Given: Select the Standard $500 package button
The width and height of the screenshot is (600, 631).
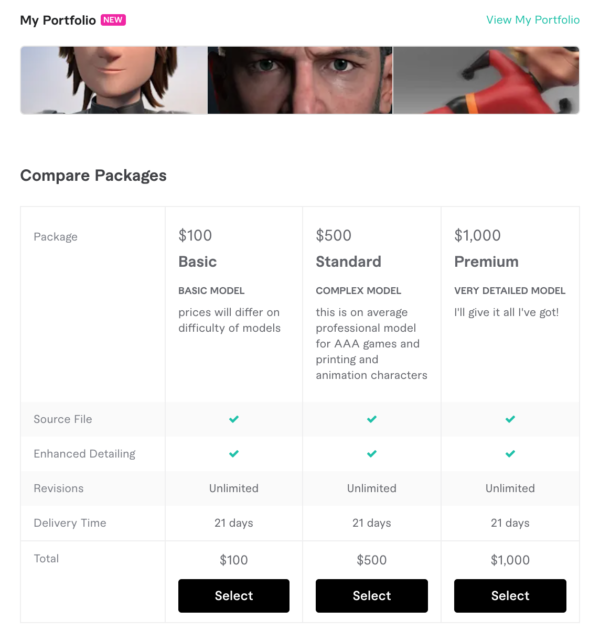Looking at the screenshot, I should pyautogui.click(x=372, y=596).
